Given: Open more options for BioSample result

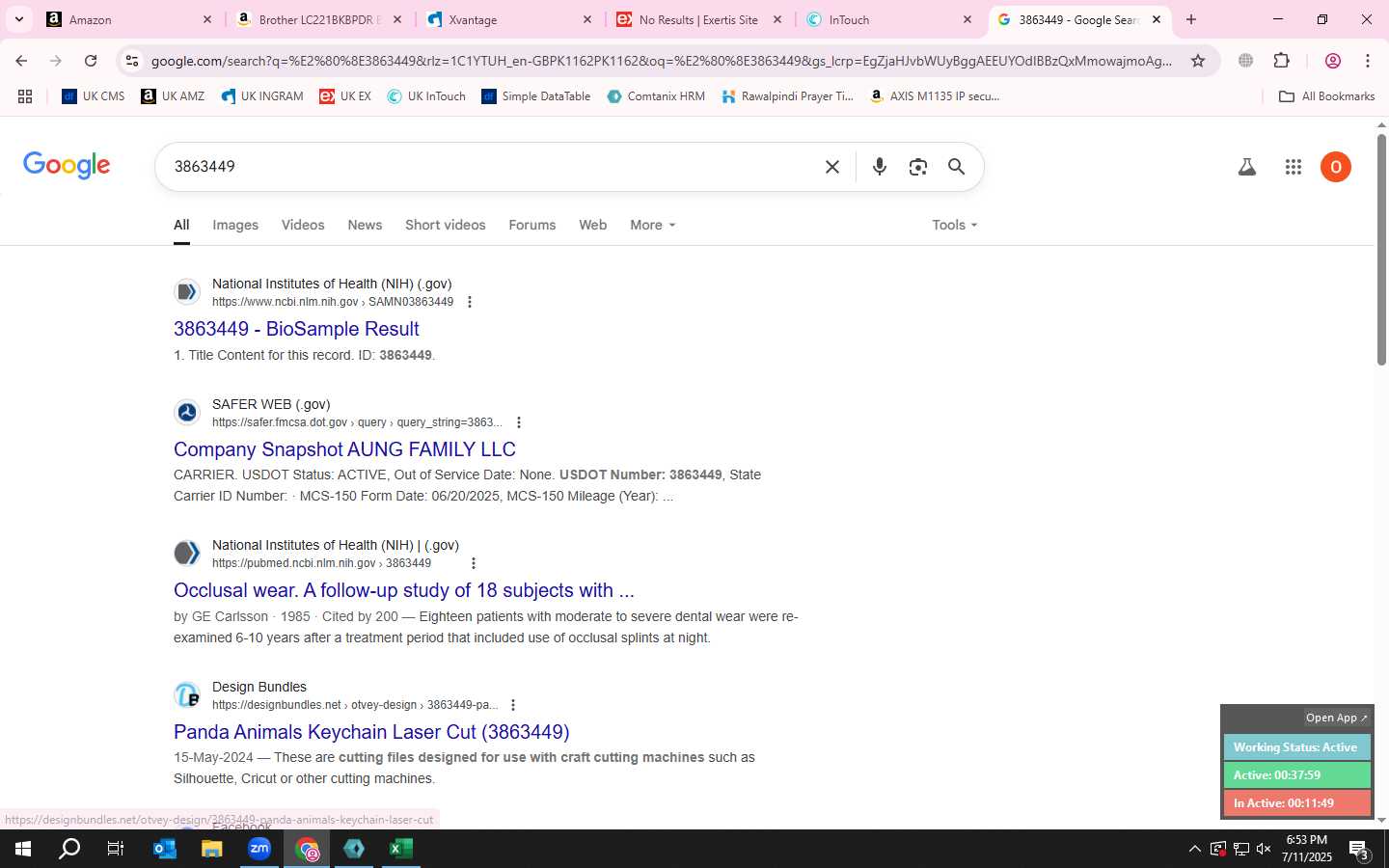Looking at the screenshot, I should (470, 302).
